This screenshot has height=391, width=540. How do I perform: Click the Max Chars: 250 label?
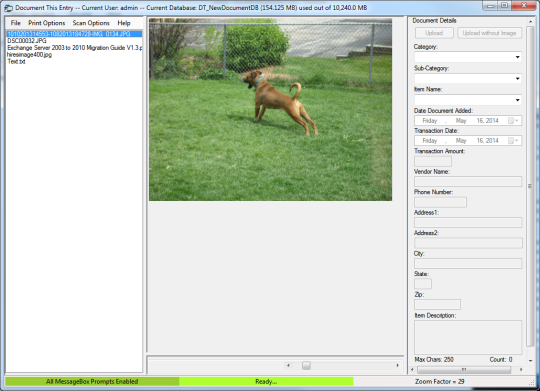point(434,359)
